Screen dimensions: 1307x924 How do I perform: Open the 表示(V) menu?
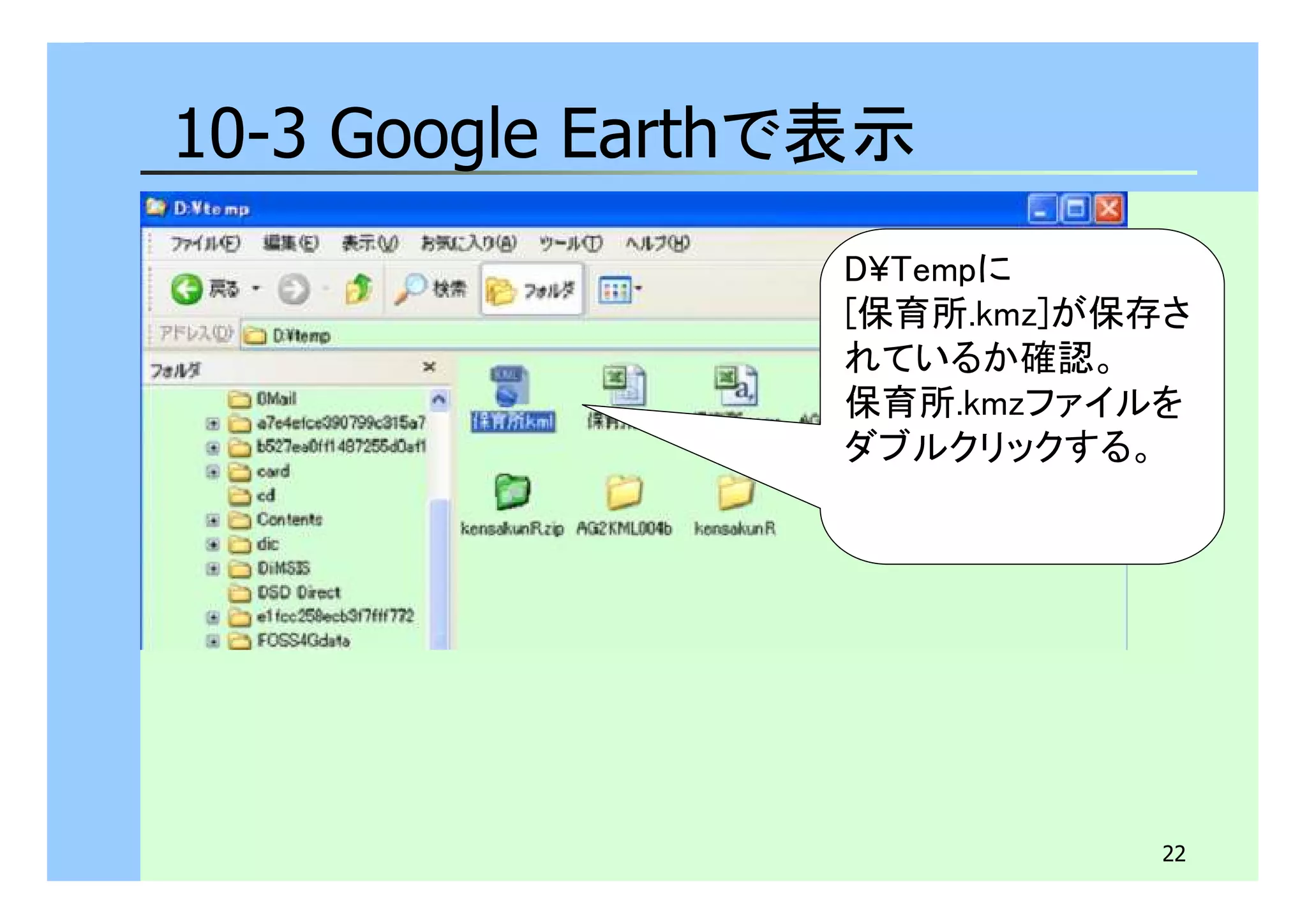(x=370, y=243)
